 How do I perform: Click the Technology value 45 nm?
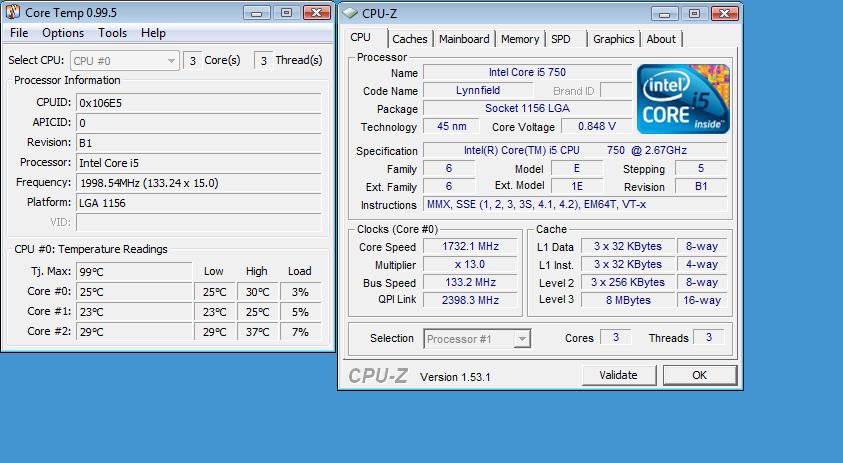[452, 126]
